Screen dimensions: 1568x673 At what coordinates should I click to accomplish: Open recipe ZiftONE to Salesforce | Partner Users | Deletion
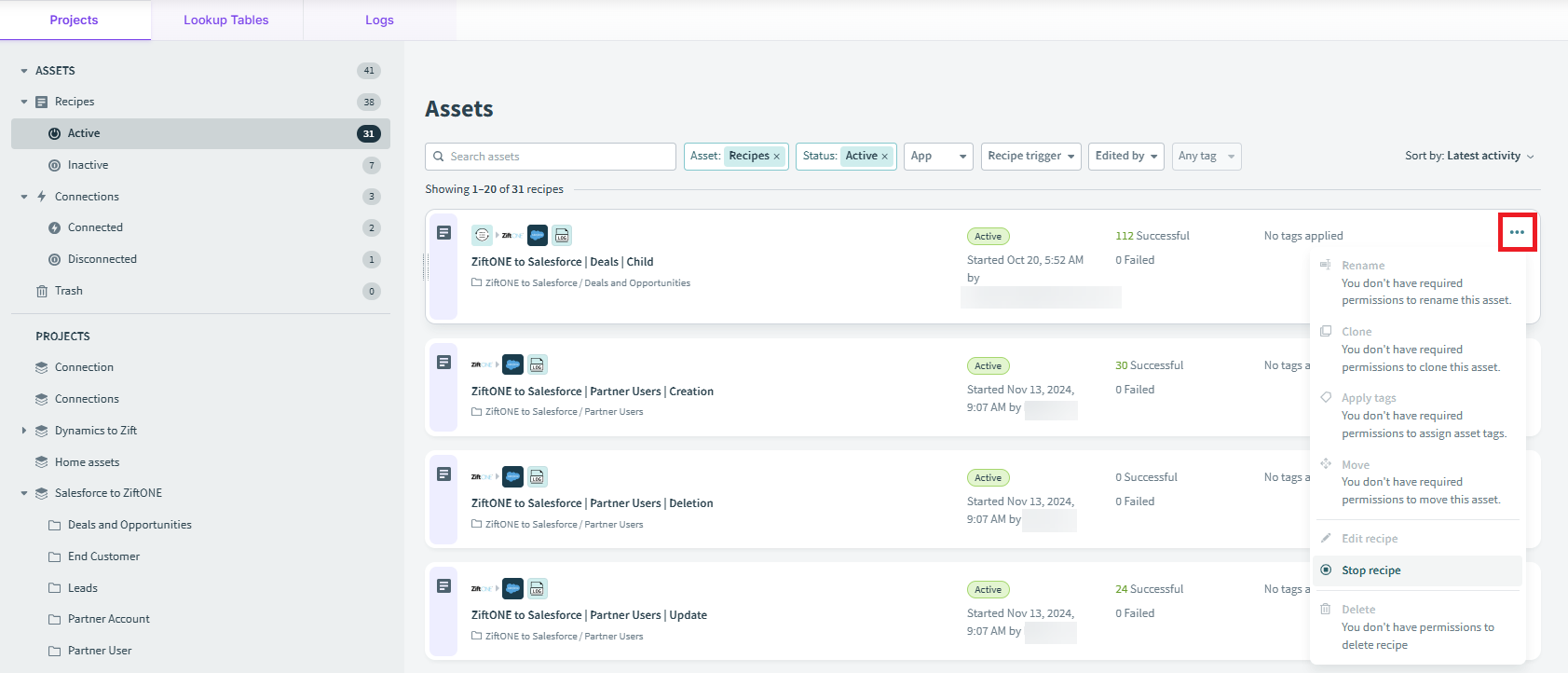[x=593, y=503]
